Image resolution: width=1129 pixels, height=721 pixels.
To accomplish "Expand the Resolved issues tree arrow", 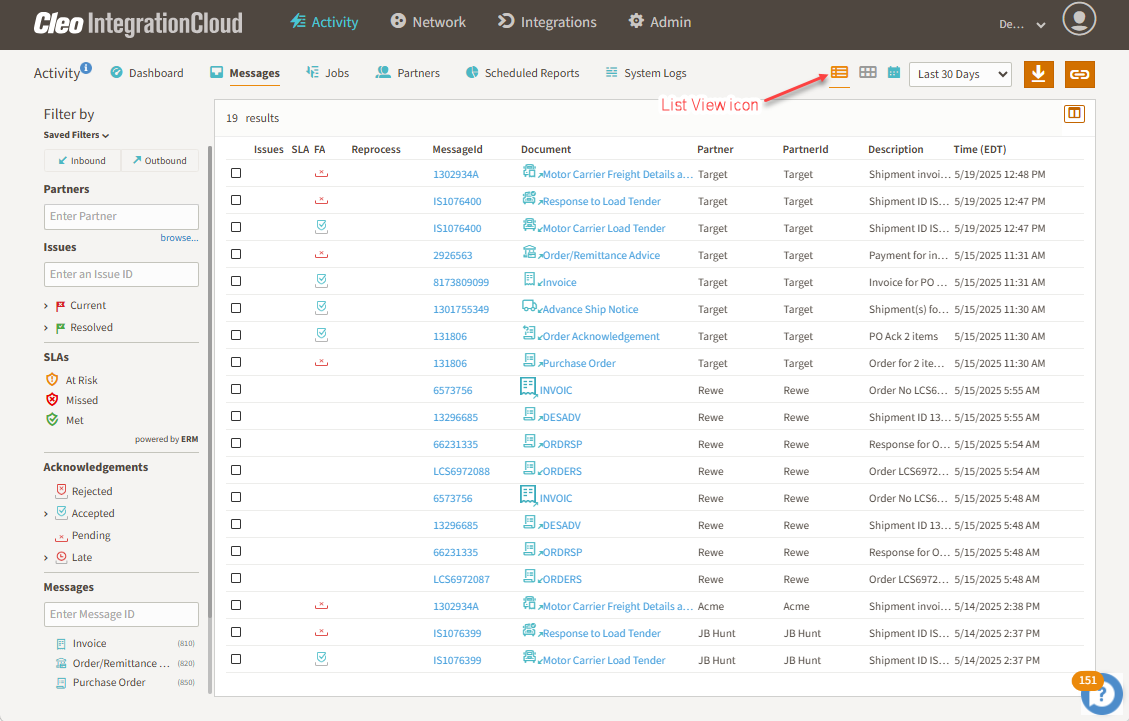I will 46,328.
